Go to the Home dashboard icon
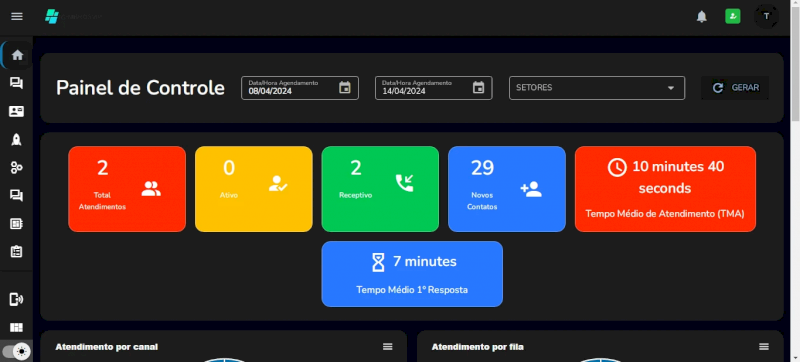This screenshot has height=362, width=800. tap(17, 55)
